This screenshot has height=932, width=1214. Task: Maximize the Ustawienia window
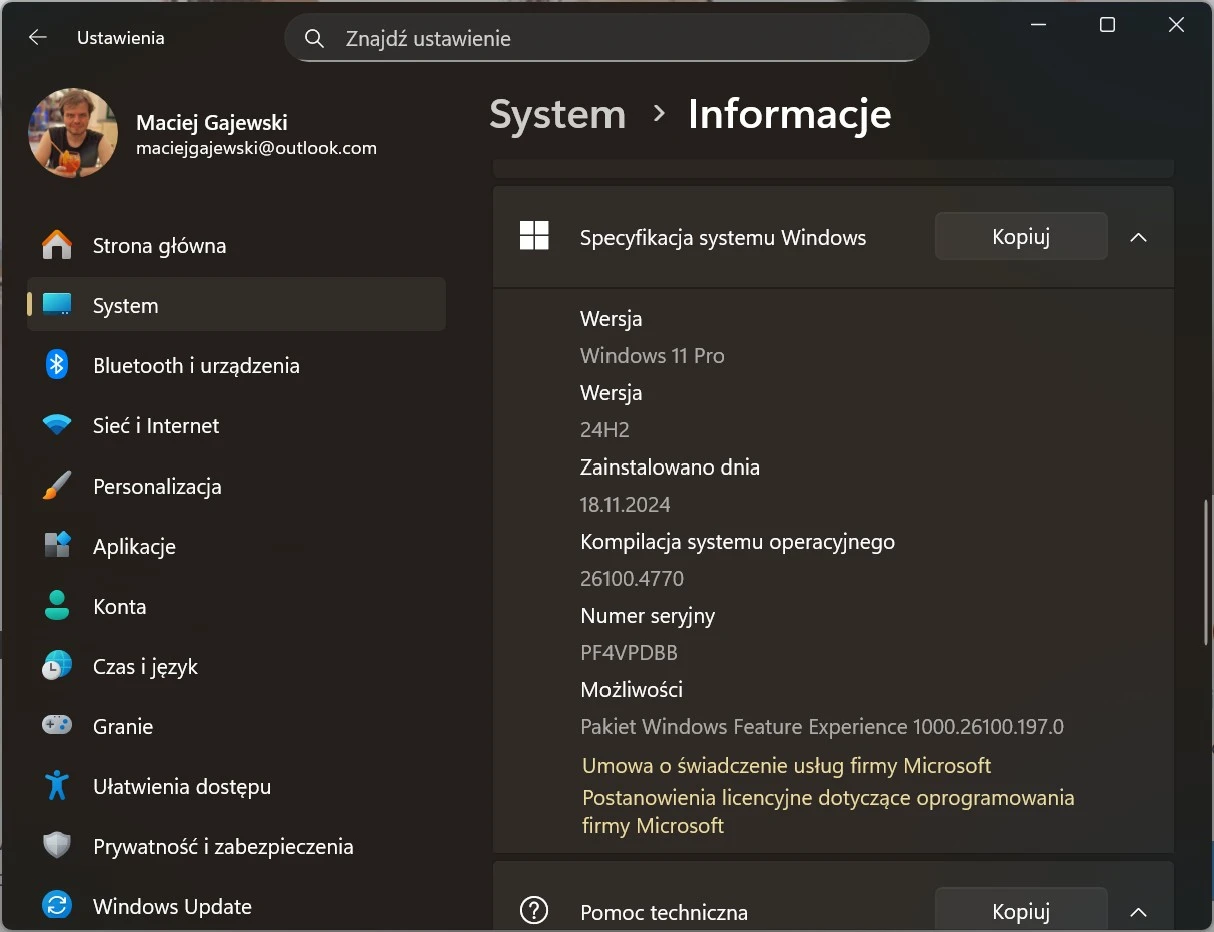pos(1107,25)
